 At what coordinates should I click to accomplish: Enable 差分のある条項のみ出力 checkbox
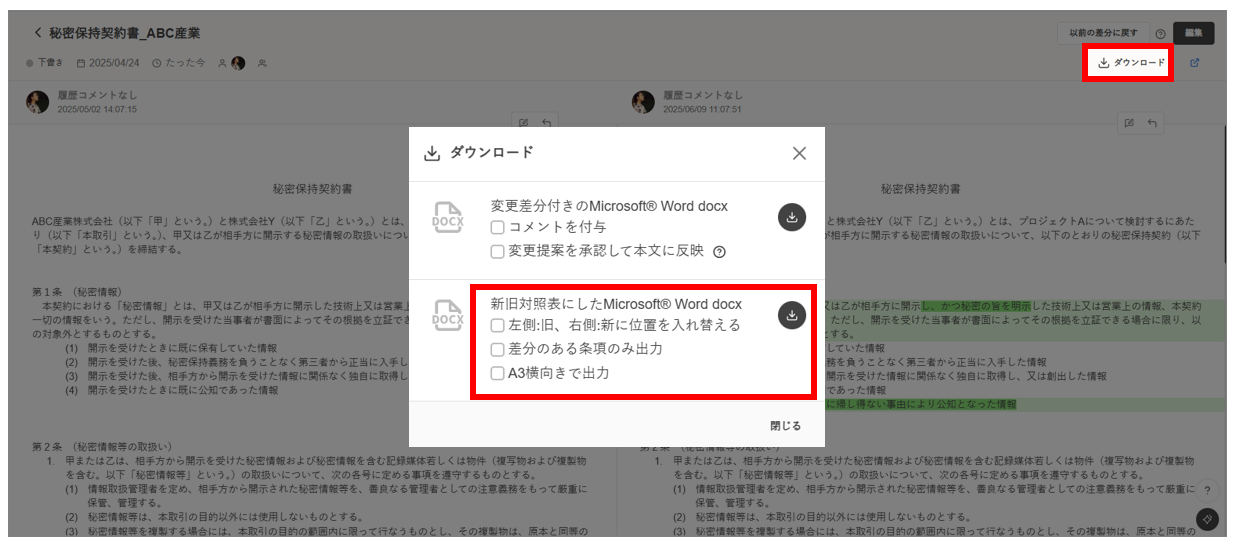pyautogui.click(x=497, y=349)
